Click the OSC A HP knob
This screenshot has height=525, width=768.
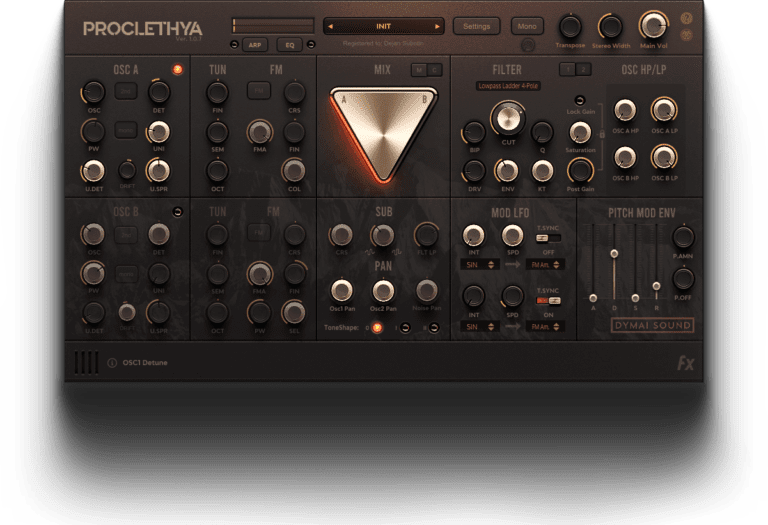(x=625, y=110)
